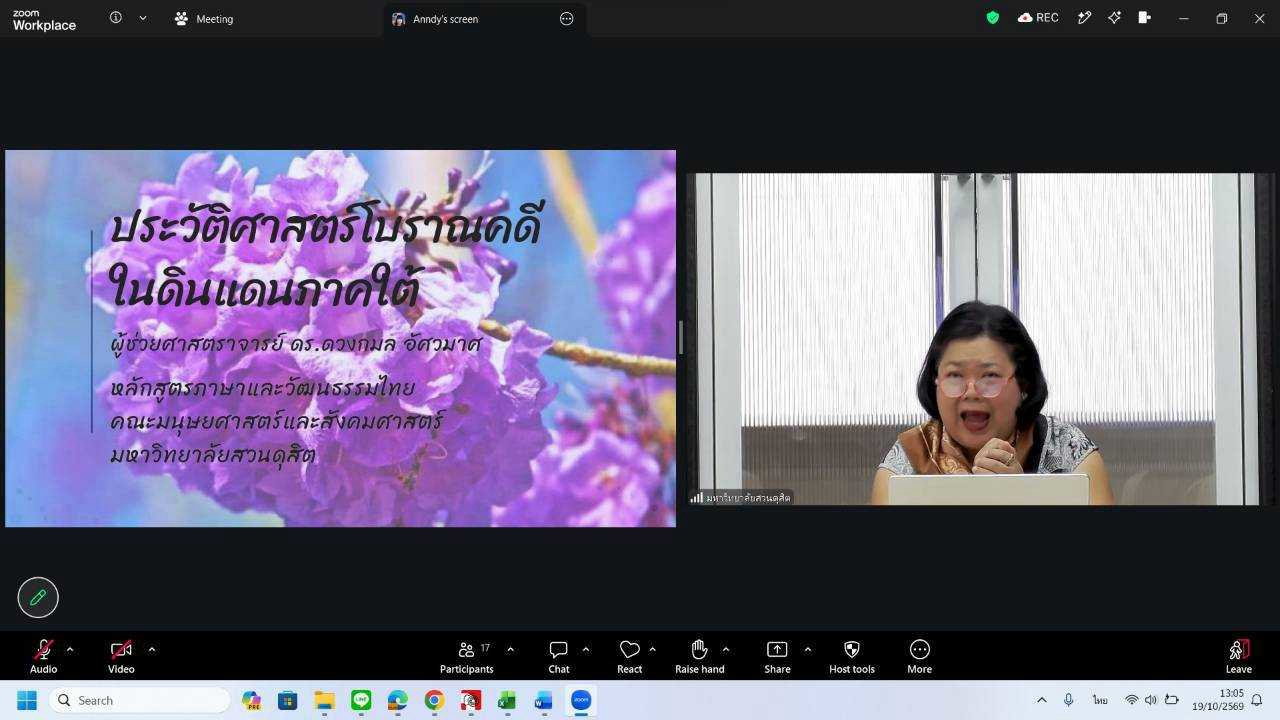Expand audio settings arrow
This screenshot has height=720, width=1280.
pyautogui.click(x=69, y=649)
